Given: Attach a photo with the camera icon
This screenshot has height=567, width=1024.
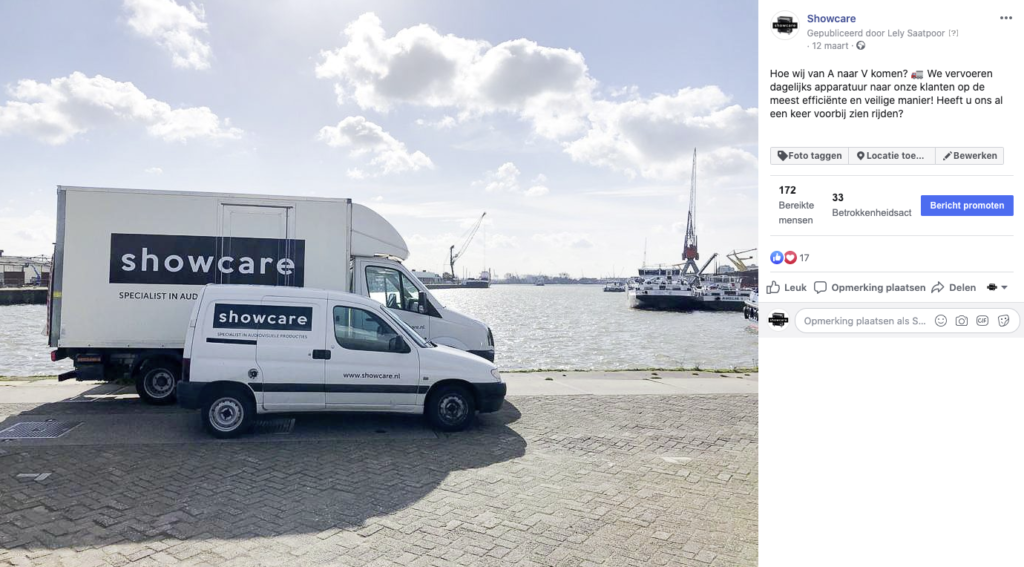Looking at the screenshot, I should coord(961,321).
